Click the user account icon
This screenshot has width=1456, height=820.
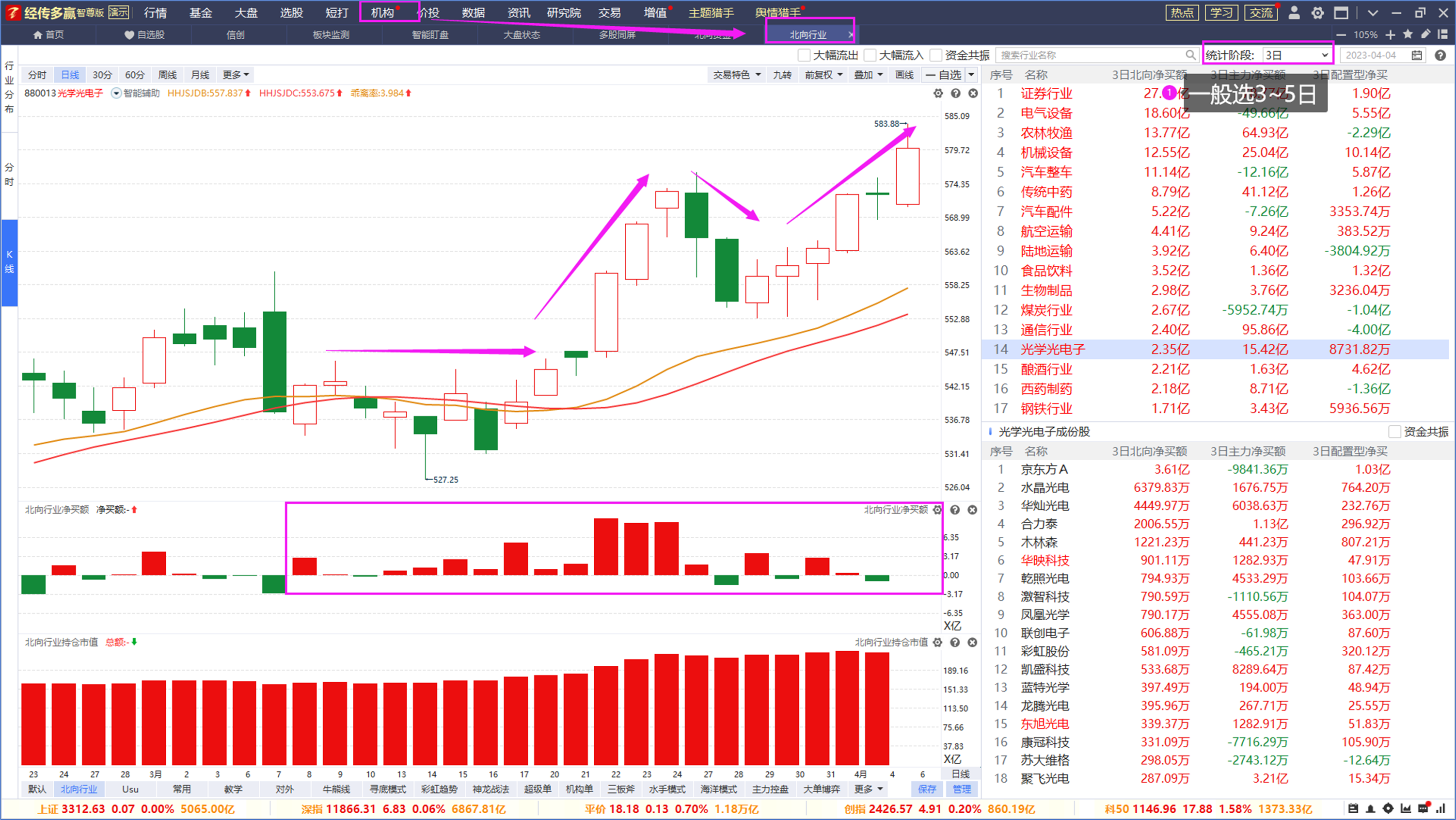(x=1294, y=13)
